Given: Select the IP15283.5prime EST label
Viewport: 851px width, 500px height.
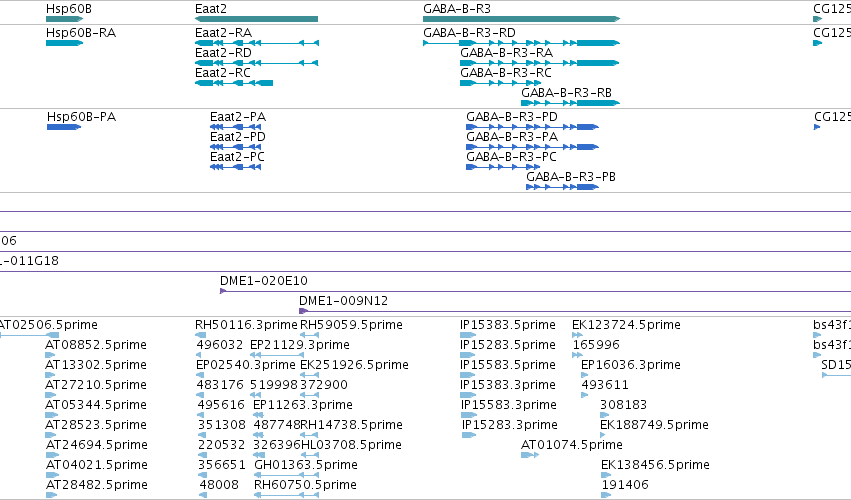Looking at the screenshot, I should point(508,345).
